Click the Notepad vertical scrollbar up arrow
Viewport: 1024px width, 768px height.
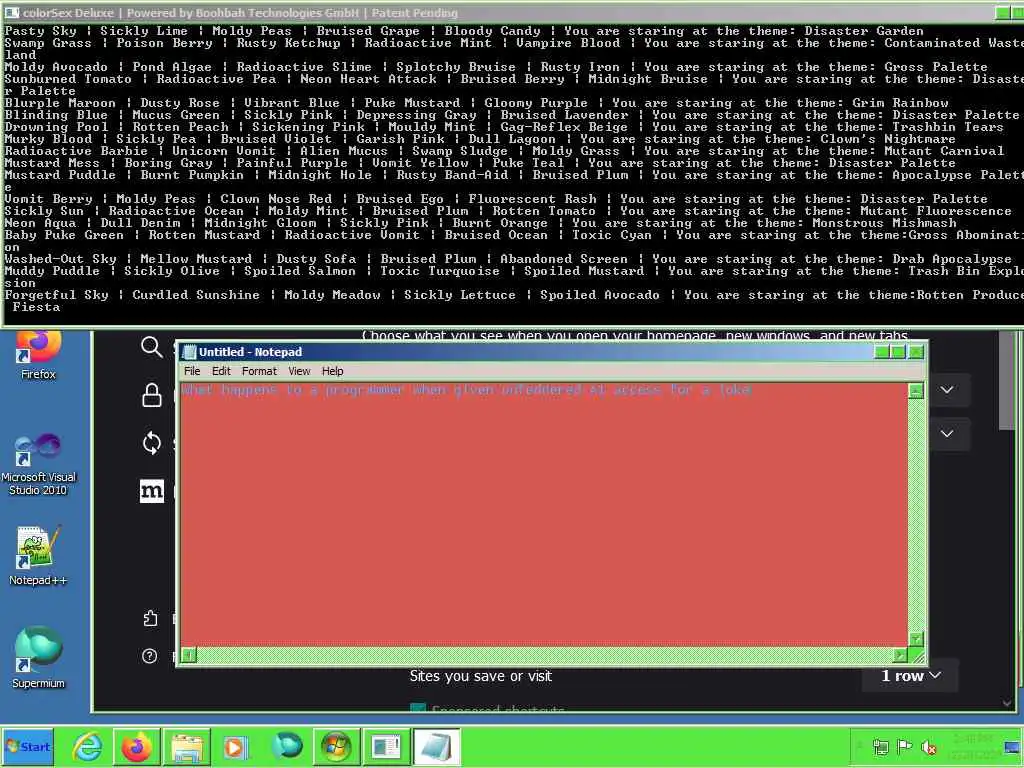tap(916, 391)
